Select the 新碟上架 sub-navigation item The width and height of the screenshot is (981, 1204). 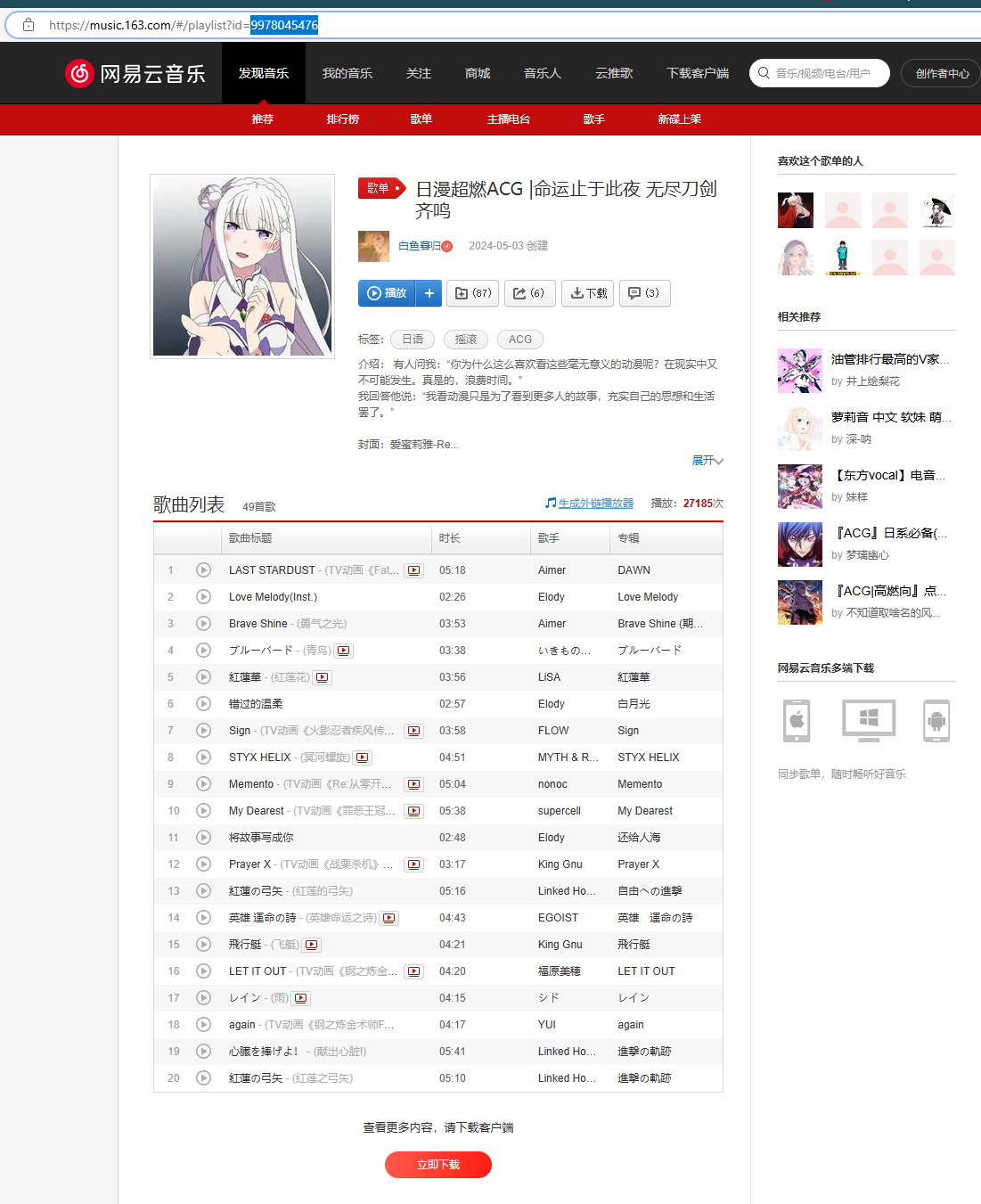tap(680, 119)
